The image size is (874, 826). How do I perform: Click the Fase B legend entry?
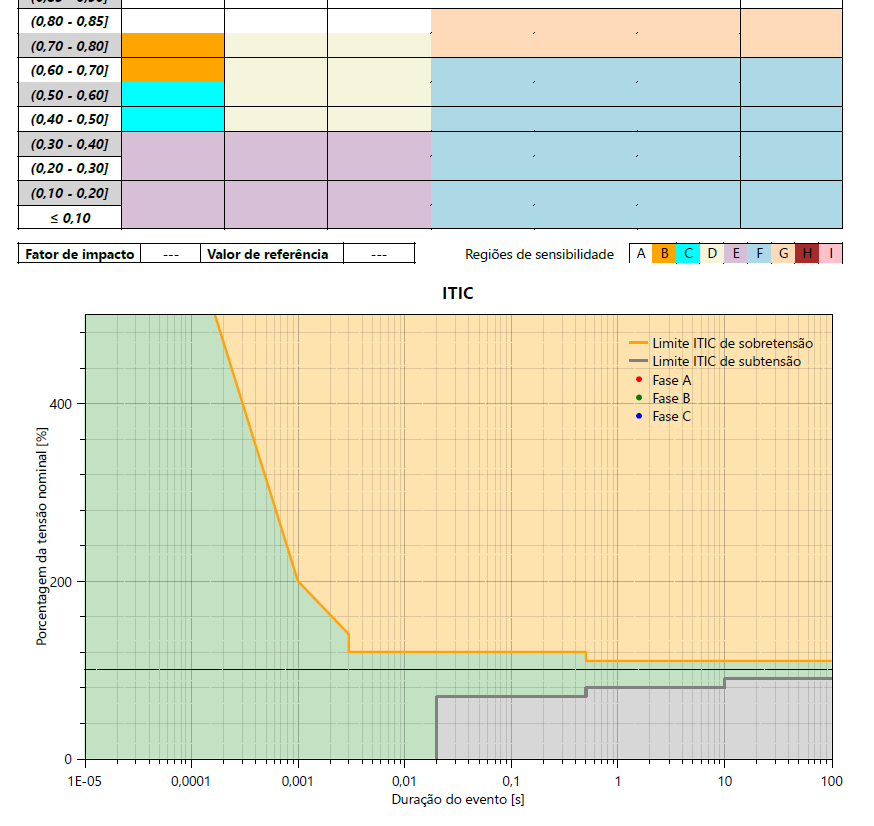[x=663, y=398]
